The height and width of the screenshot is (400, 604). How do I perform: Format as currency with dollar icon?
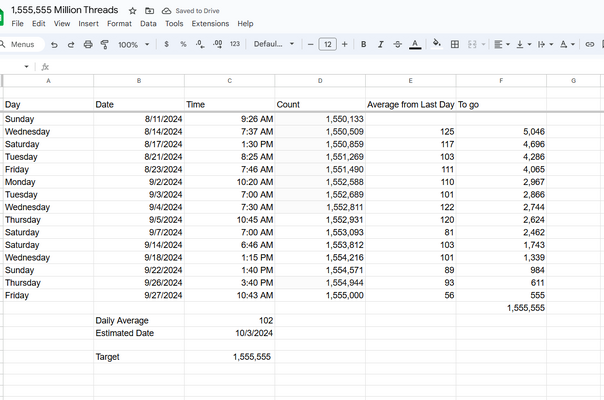pyautogui.click(x=166, y=44)
